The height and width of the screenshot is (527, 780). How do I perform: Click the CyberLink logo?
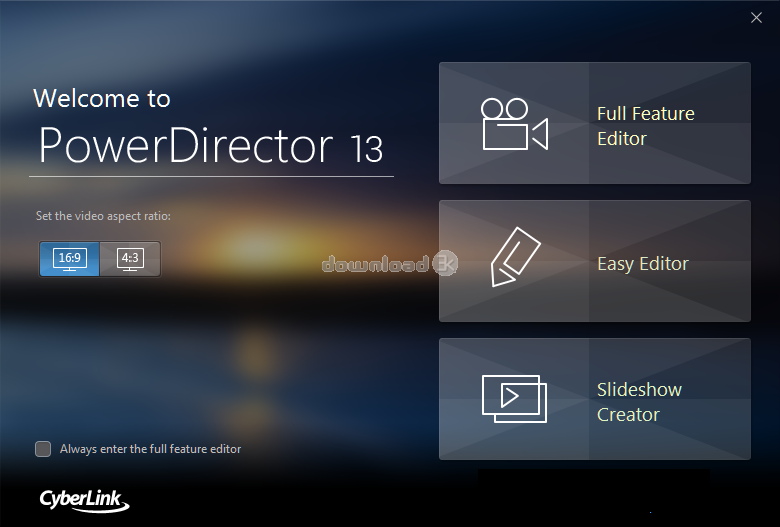click(x=85, y=500)
